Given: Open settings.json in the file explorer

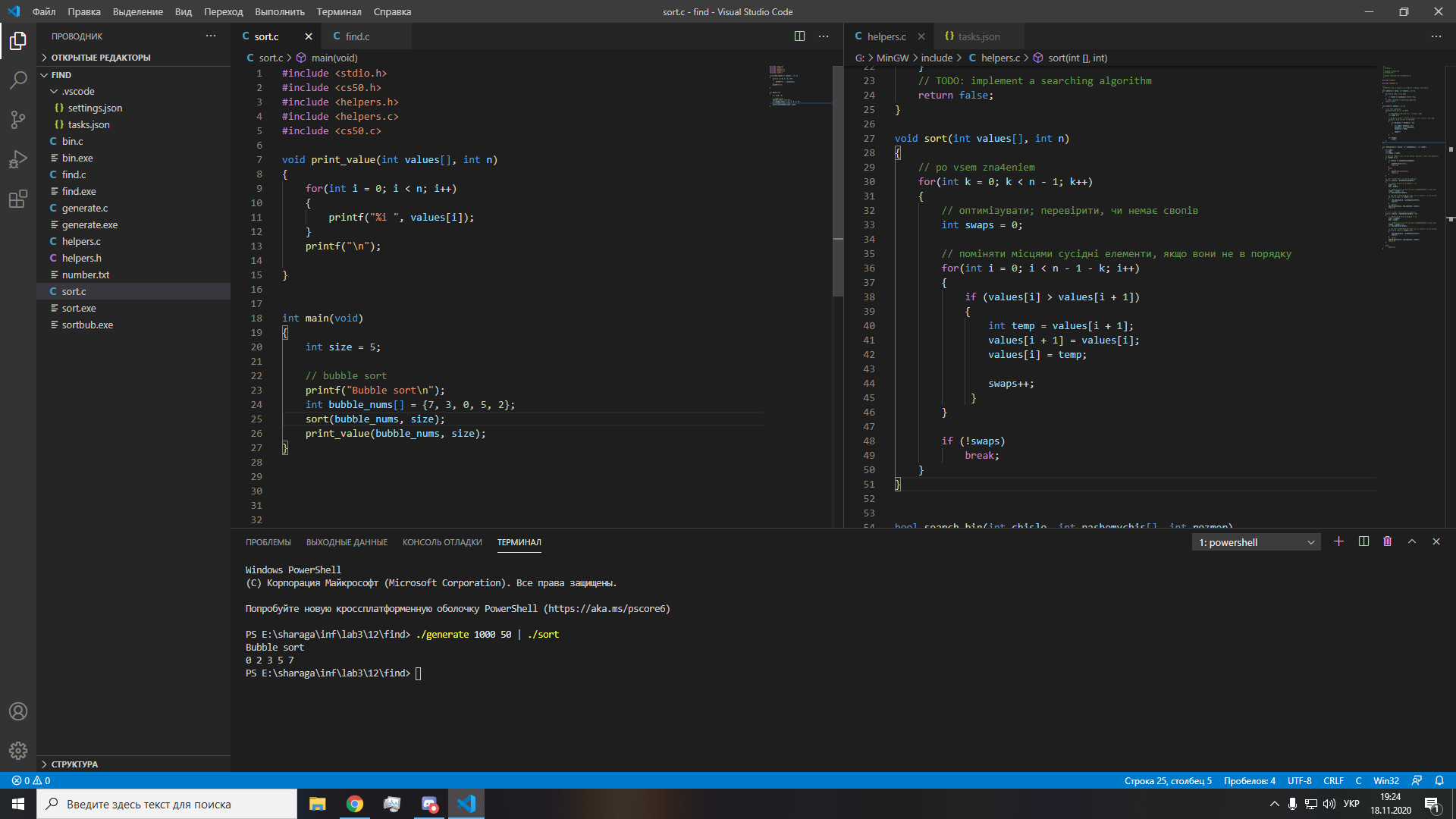Looking at the screenshot, I should pos(133,108).
